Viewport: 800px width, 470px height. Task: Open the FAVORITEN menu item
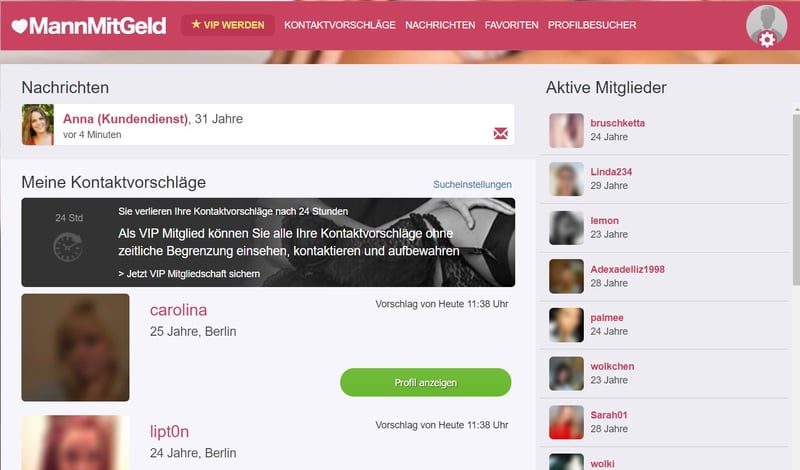(511, 25)
